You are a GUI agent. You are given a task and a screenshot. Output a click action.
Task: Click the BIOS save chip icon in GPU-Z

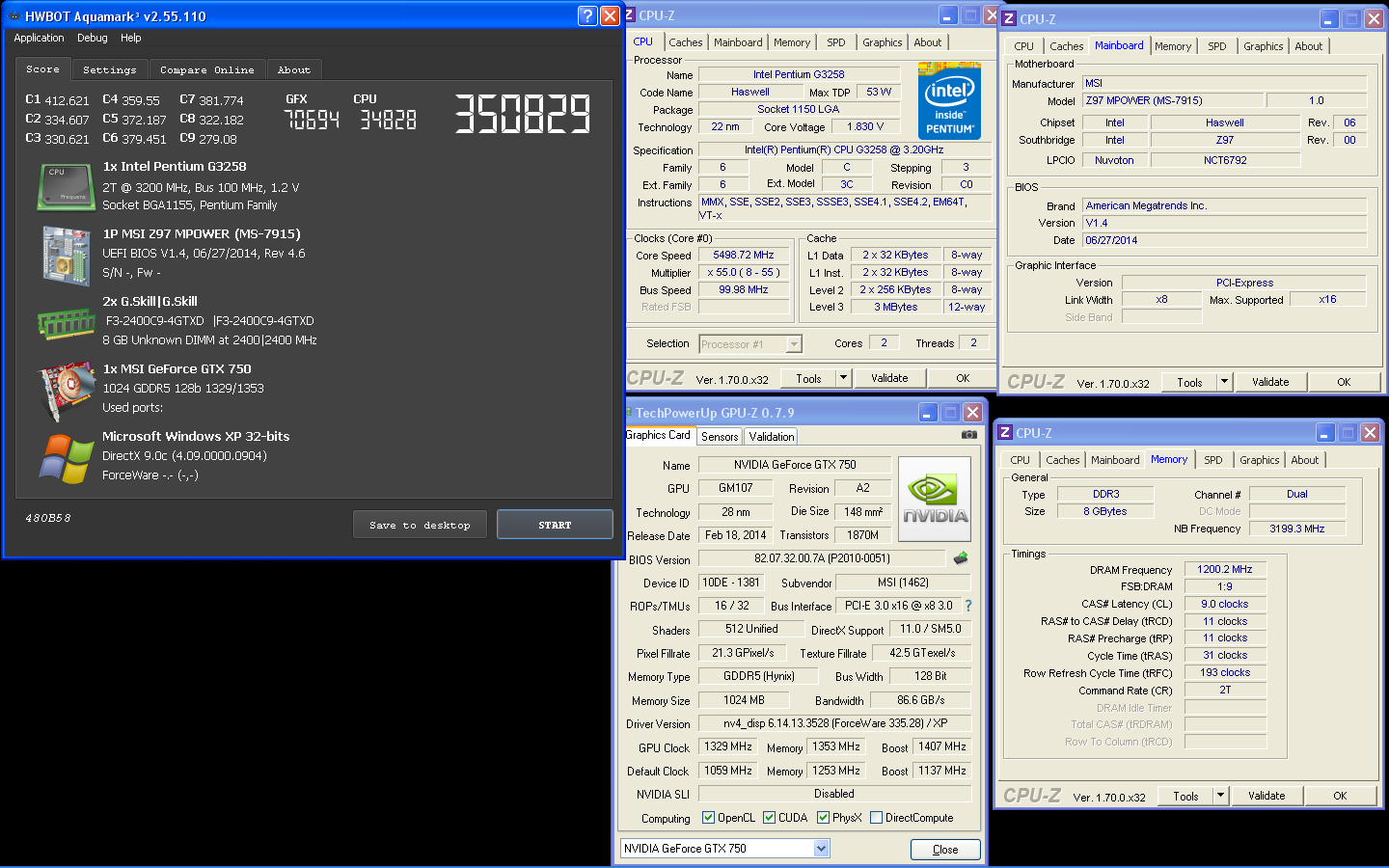pyautogui.click(x=961, y=558)
